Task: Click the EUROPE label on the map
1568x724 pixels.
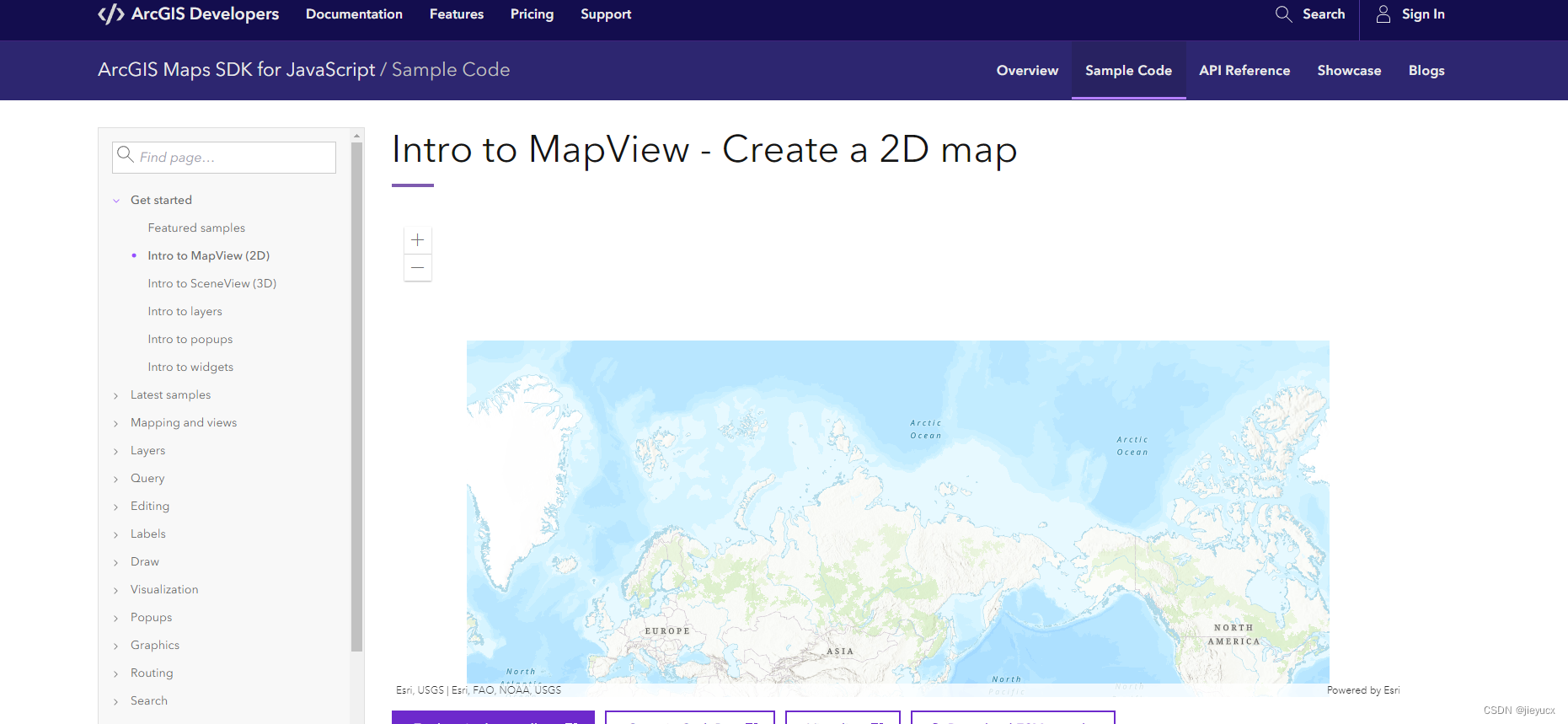Action: (667, 631)
